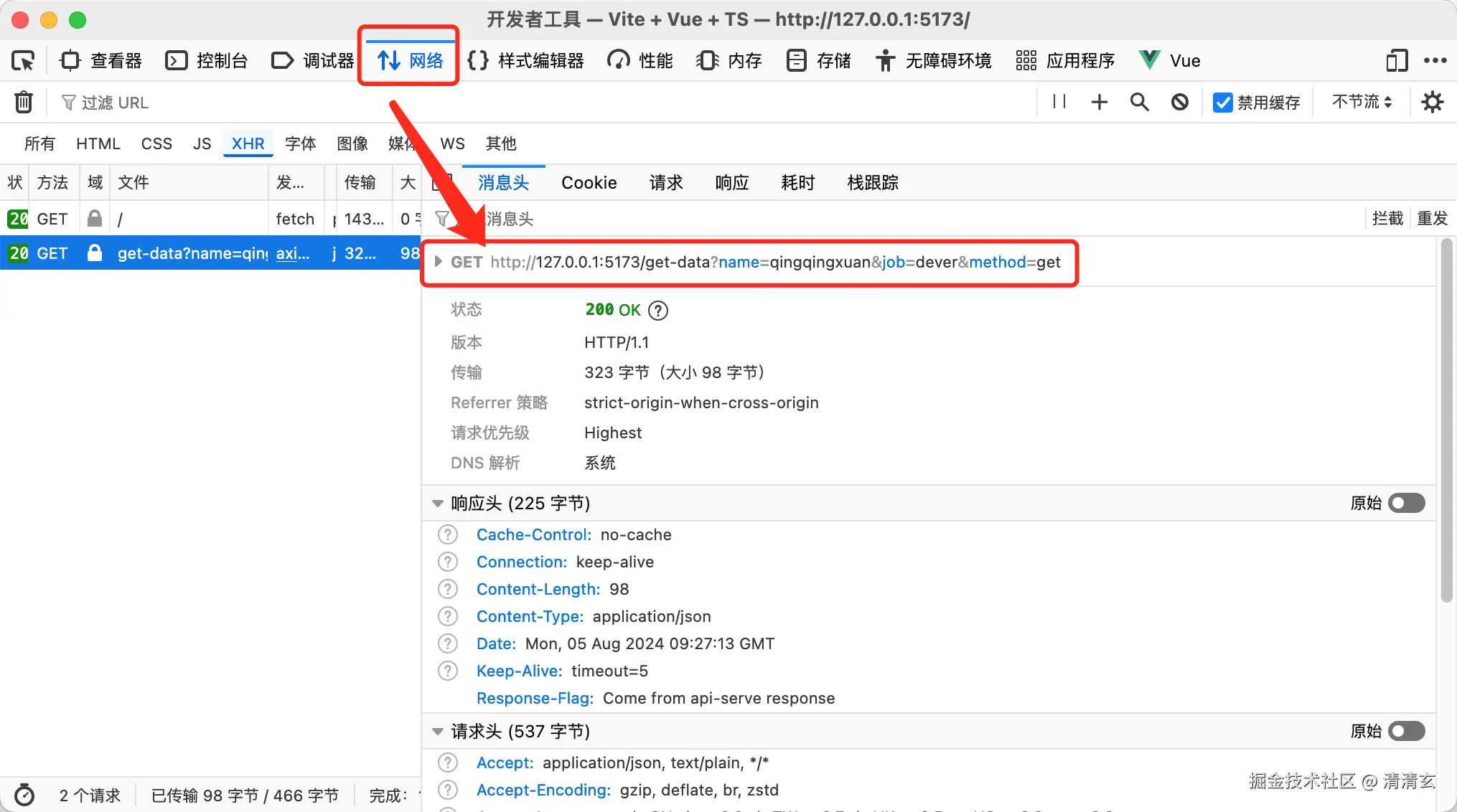The height and width of the screenshot is (812, 1457).
Task: Click the 拦截 button
Action: pos(1387,218)
